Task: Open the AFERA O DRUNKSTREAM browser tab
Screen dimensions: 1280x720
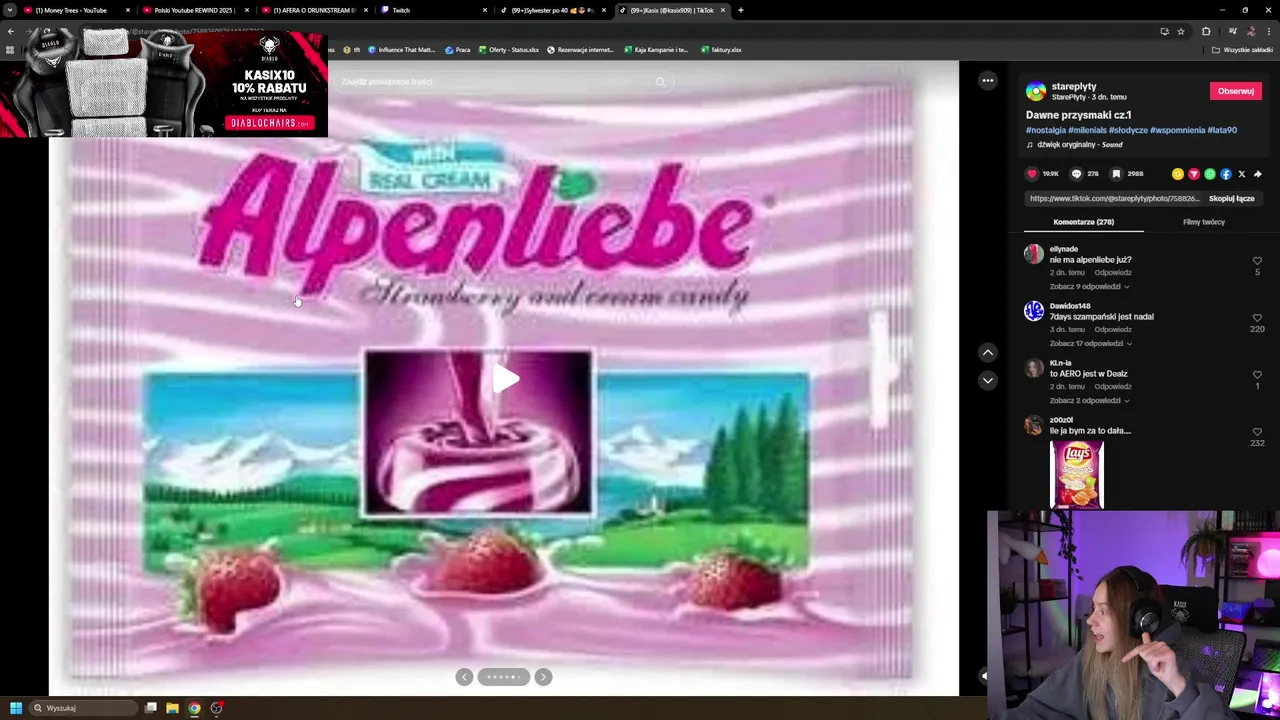Action: [x=314, y=10]
